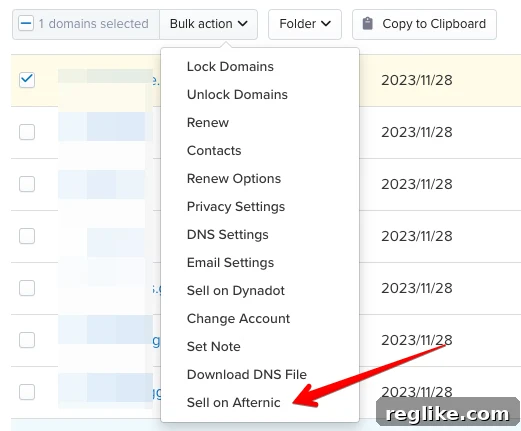Select Download DNS File entry
The width and height of the screenshot is (521, 431).
pos(247,375)
